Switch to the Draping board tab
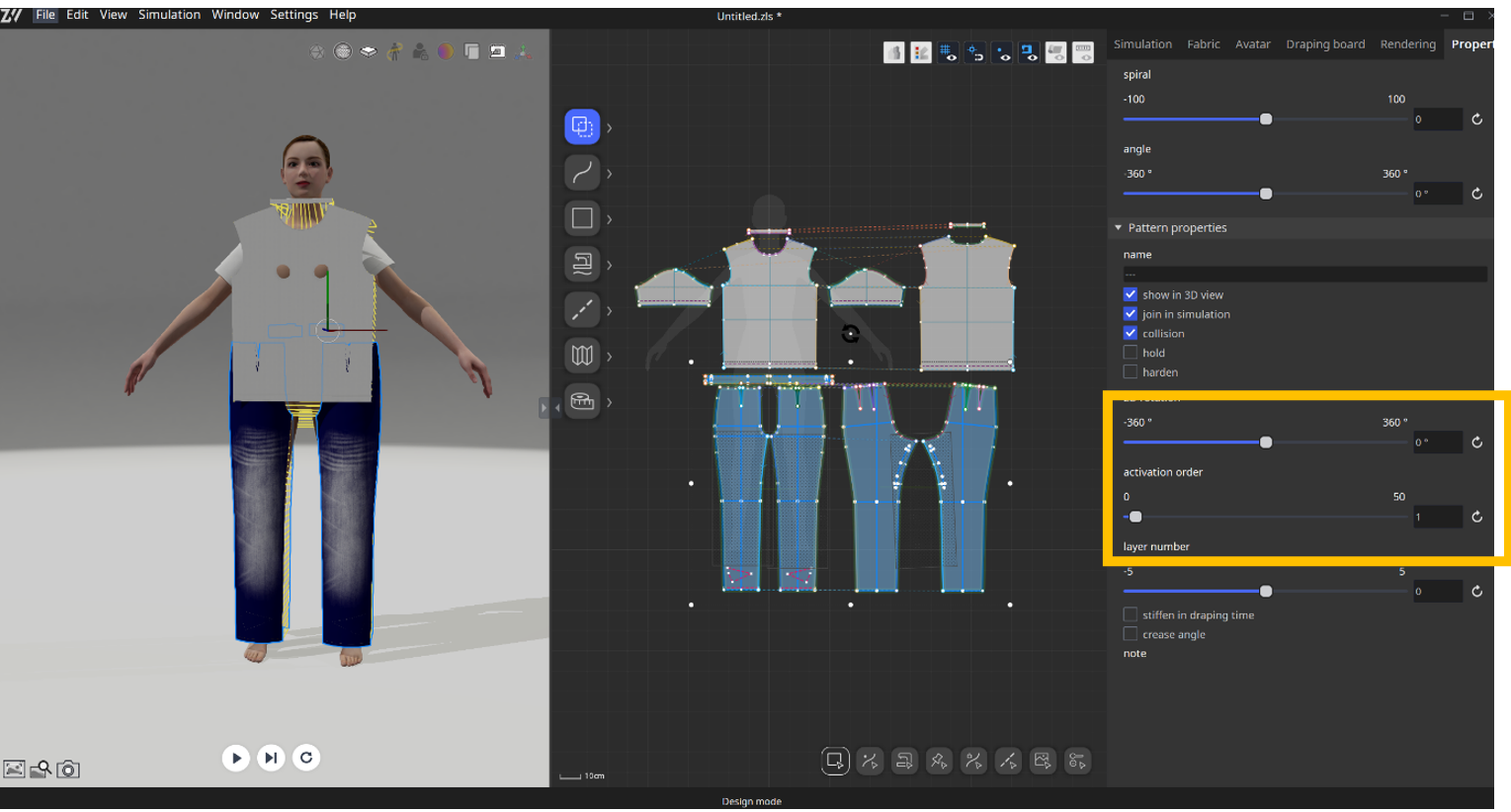1511x812 pixels. [1325, 44]
